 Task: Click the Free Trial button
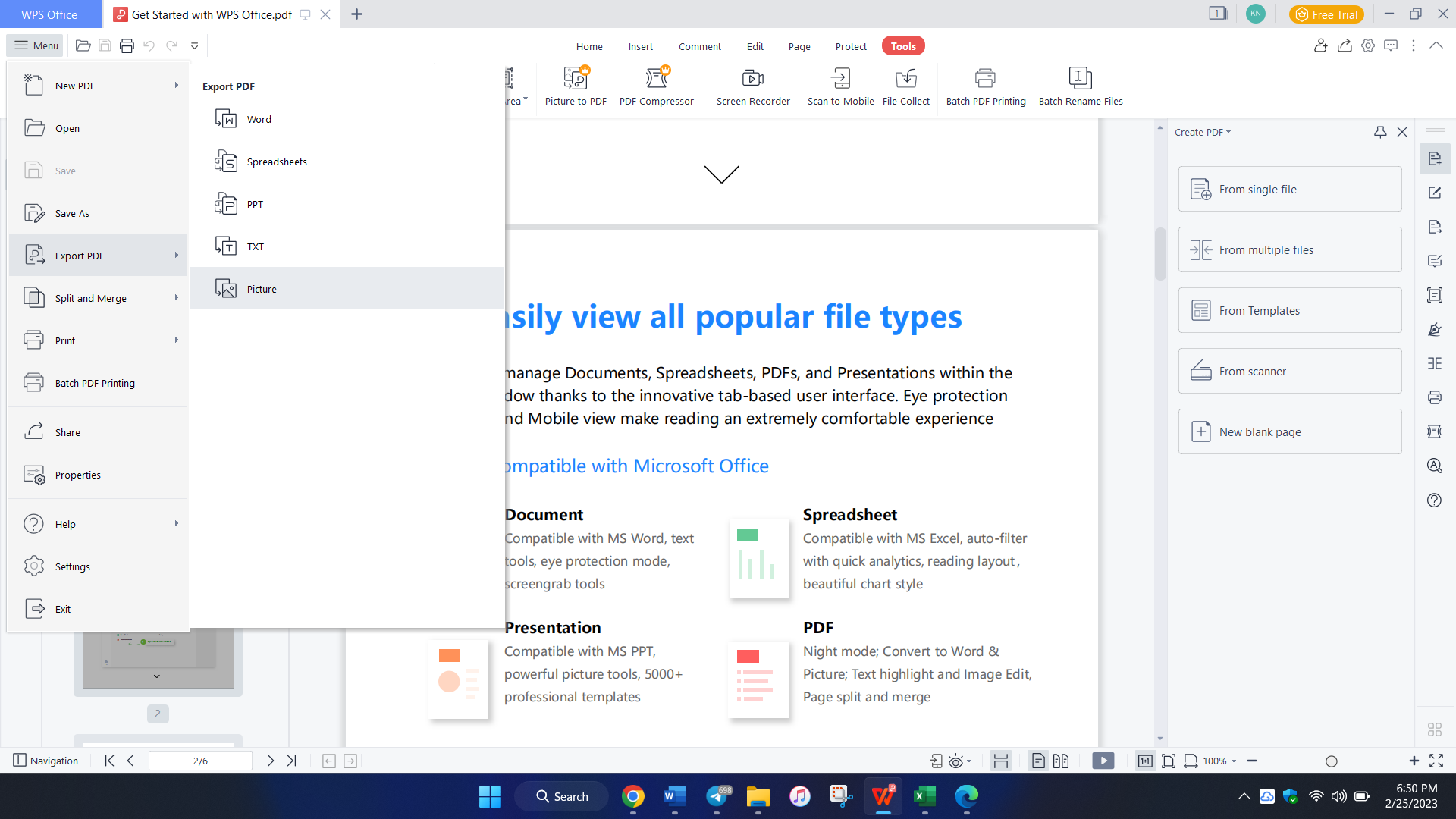tap(1326, 14)
